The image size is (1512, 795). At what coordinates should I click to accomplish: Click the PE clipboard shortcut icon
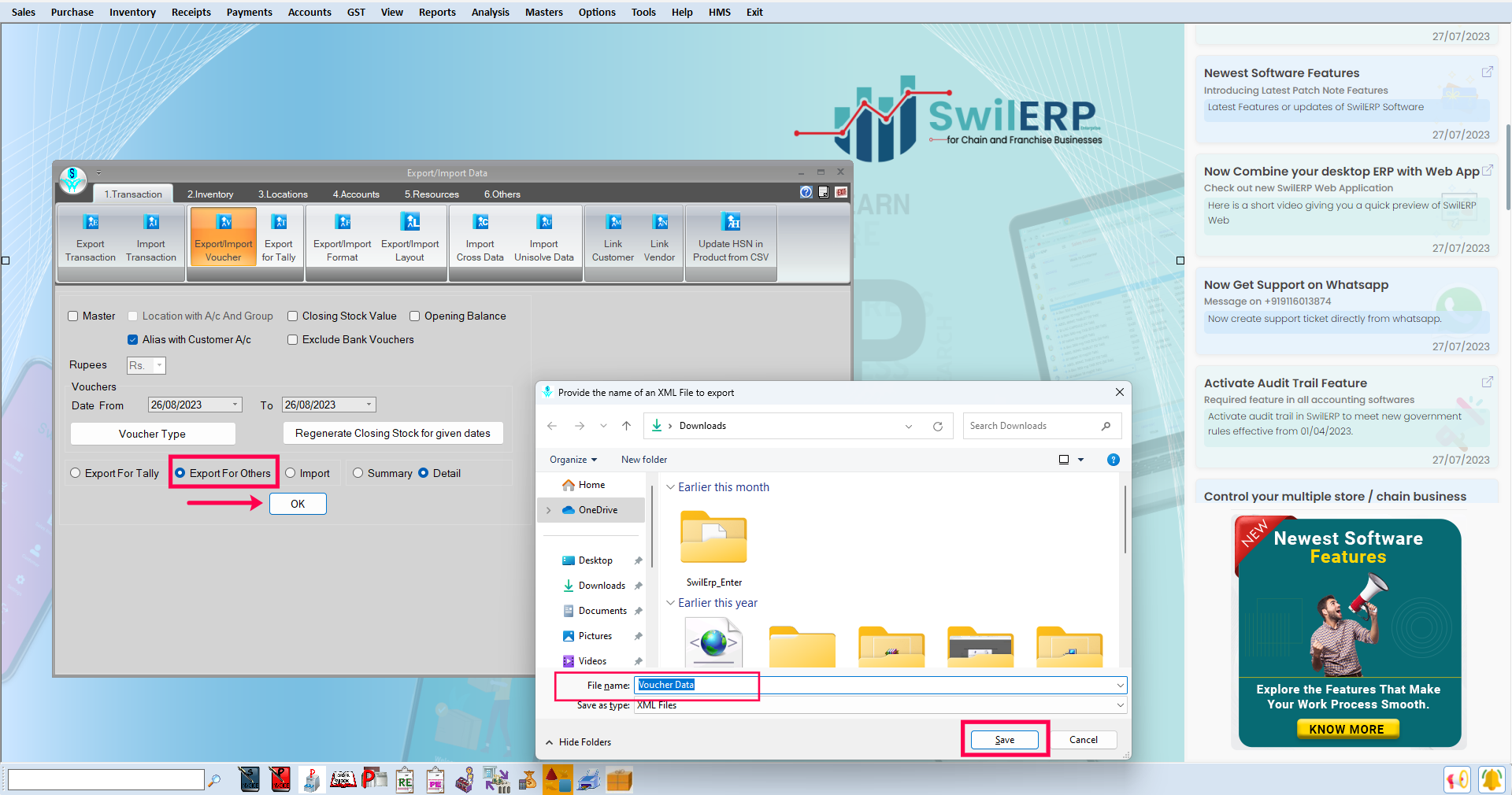(x=435, y=779)
